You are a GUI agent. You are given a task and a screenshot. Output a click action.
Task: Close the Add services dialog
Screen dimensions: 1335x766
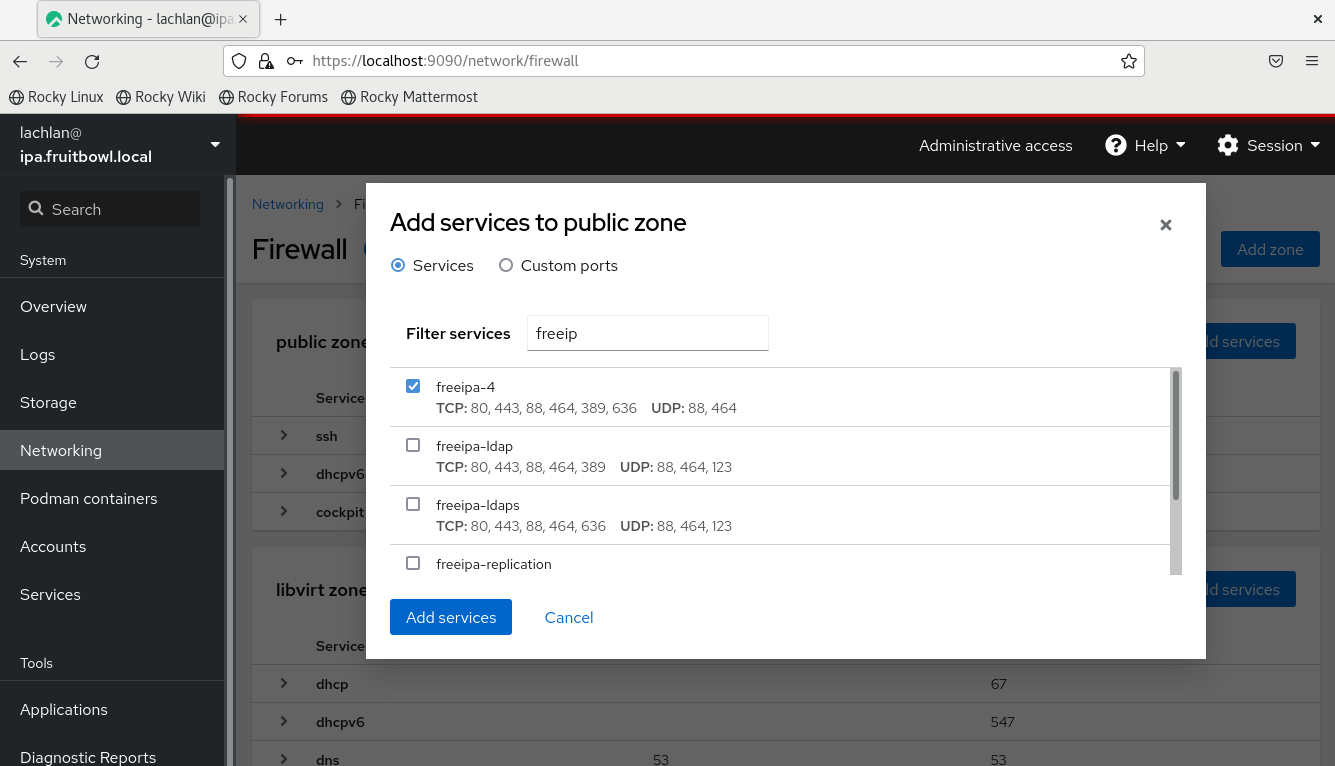[1165, 226]
